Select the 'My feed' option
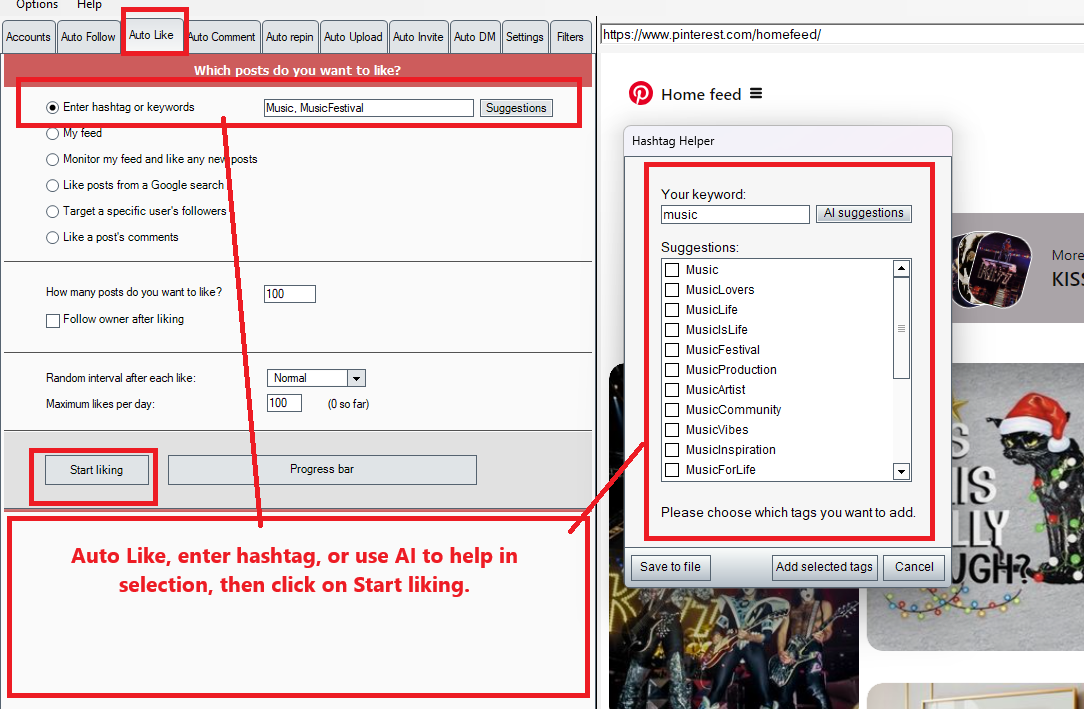This screenshot has width=1084, height=709. click(51, 133)
